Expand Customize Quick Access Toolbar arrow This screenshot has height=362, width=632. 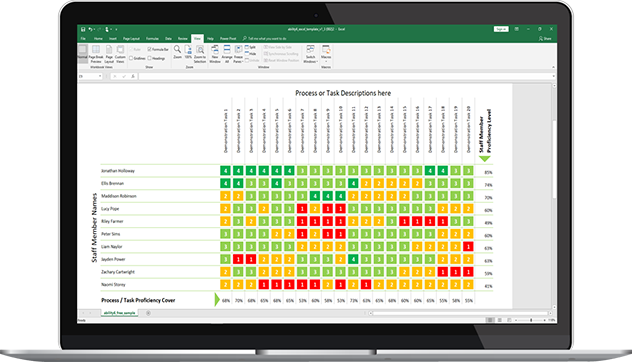pyautogui.click(x=116, y=29)
